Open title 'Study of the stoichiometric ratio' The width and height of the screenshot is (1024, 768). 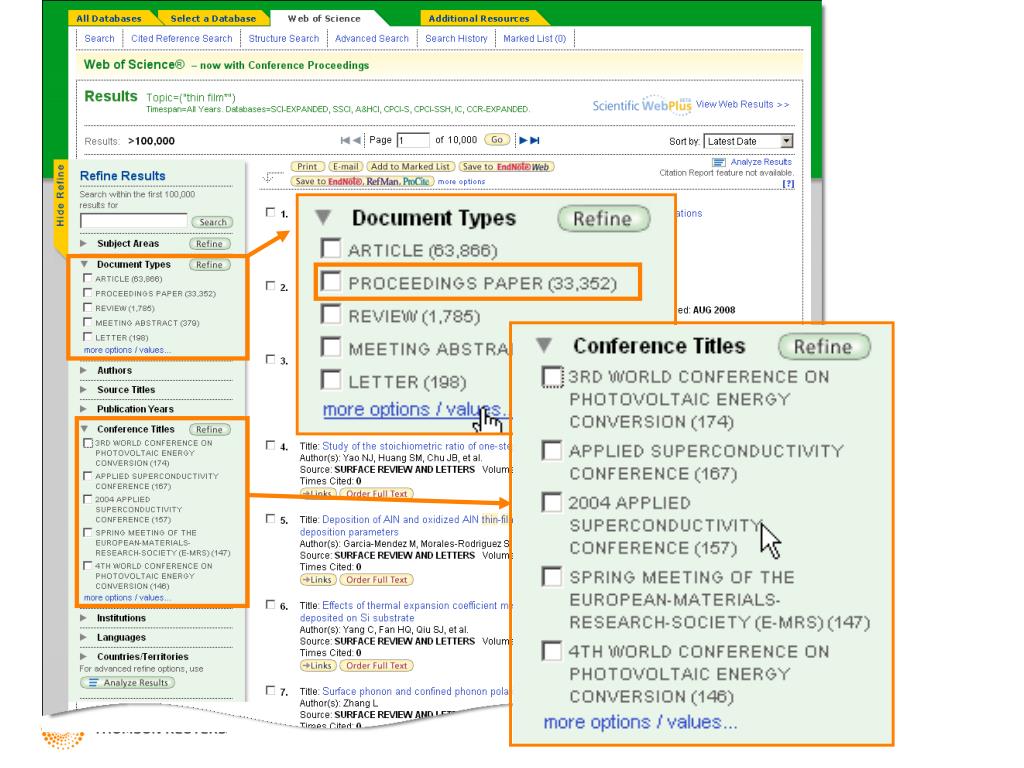pyautogui.click(x=417, y=446)
